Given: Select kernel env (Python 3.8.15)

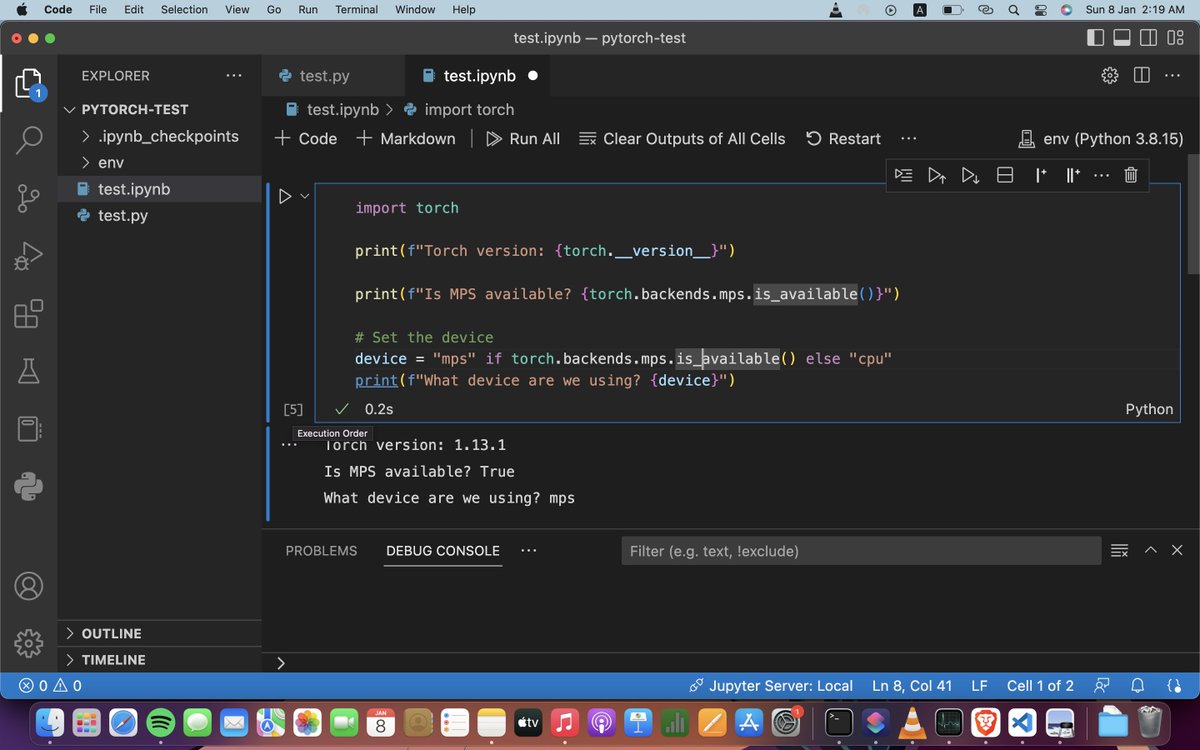Looking at the screenshot, I should point(1100,139).
